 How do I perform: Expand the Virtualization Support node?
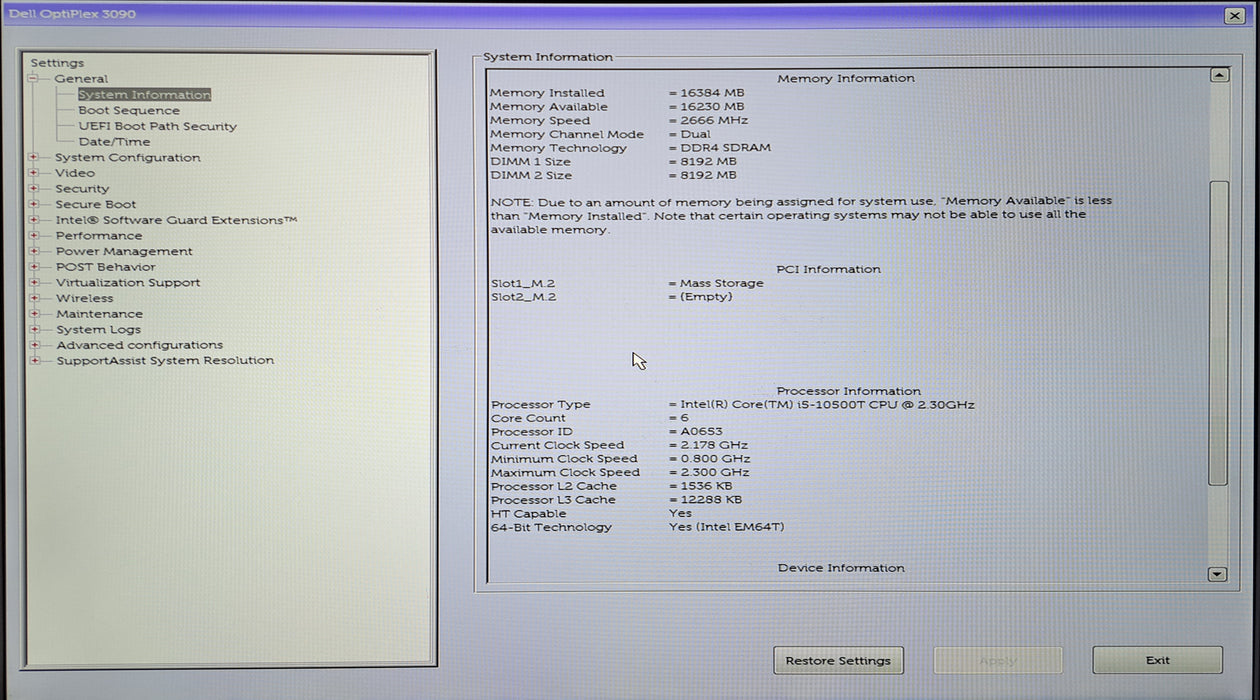[x=34, y=282]
